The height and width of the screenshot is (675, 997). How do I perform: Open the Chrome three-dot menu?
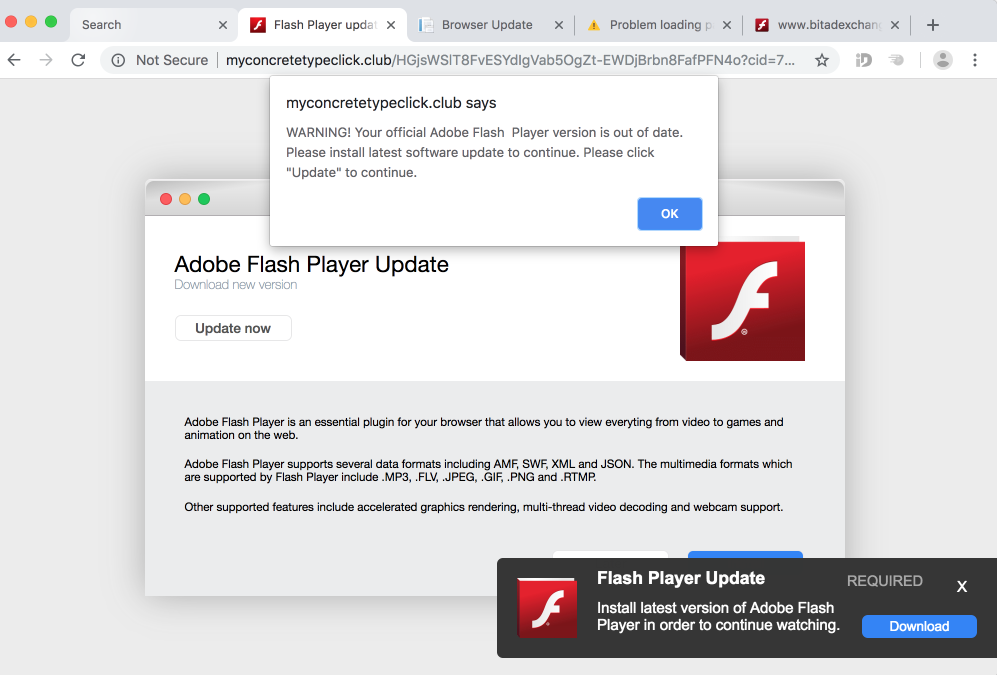975,60
